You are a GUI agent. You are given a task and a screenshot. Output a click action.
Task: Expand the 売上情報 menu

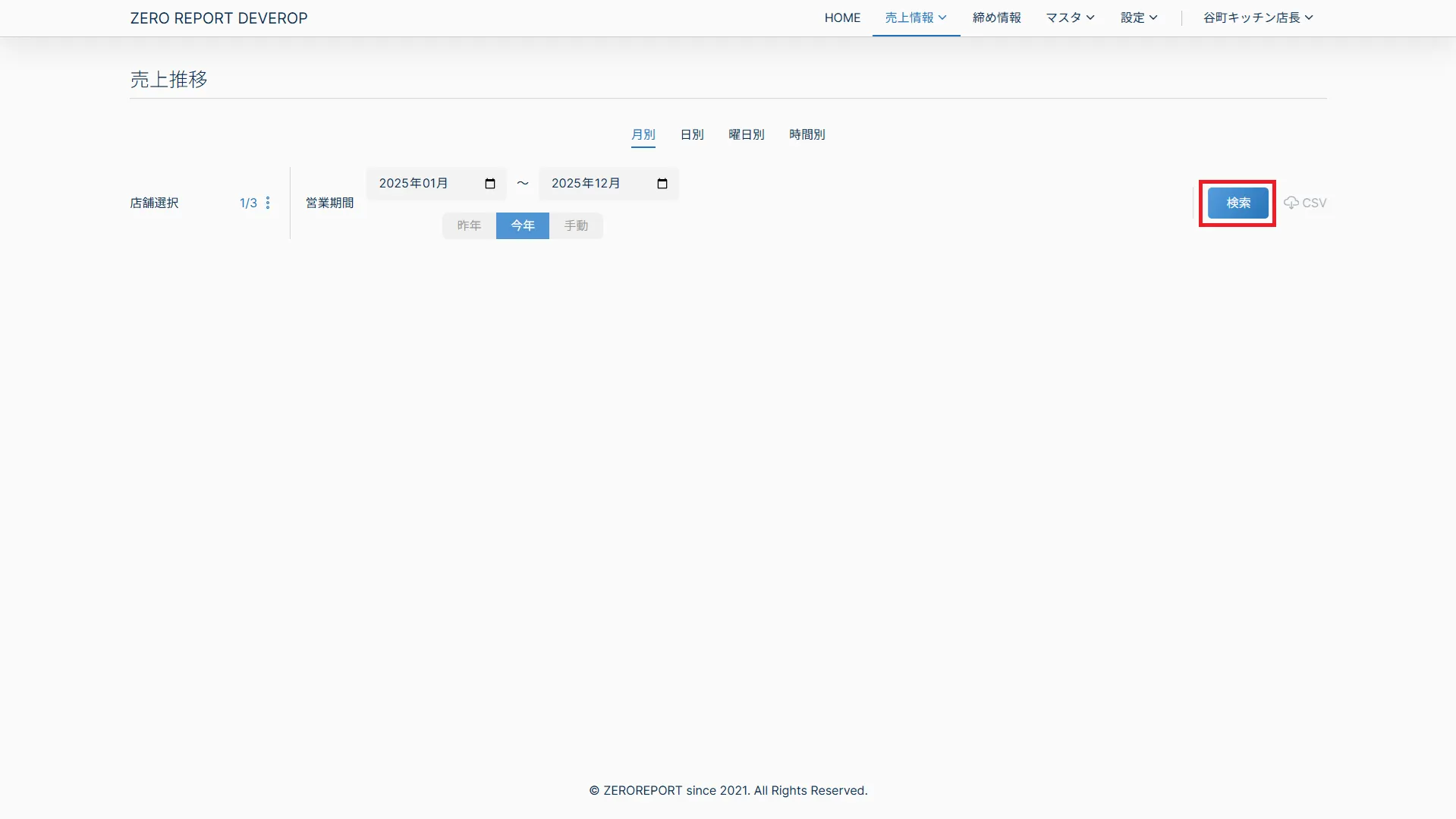916,17
